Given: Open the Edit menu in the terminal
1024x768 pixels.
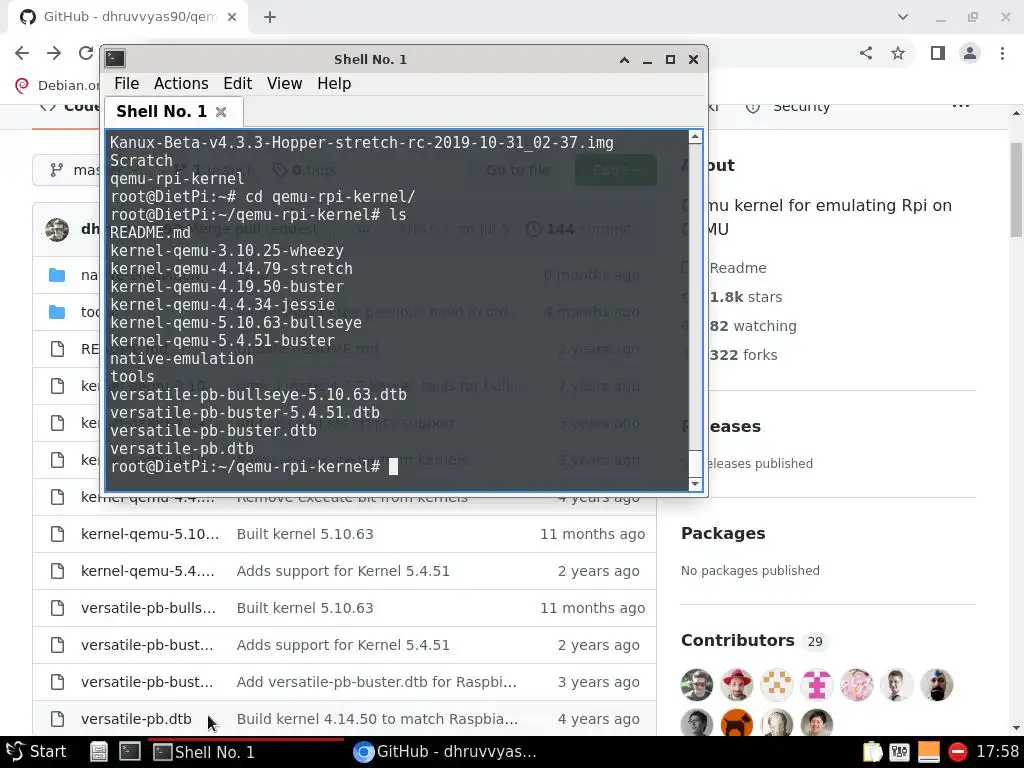Looking at the screenshot, I should coord(237,84).
